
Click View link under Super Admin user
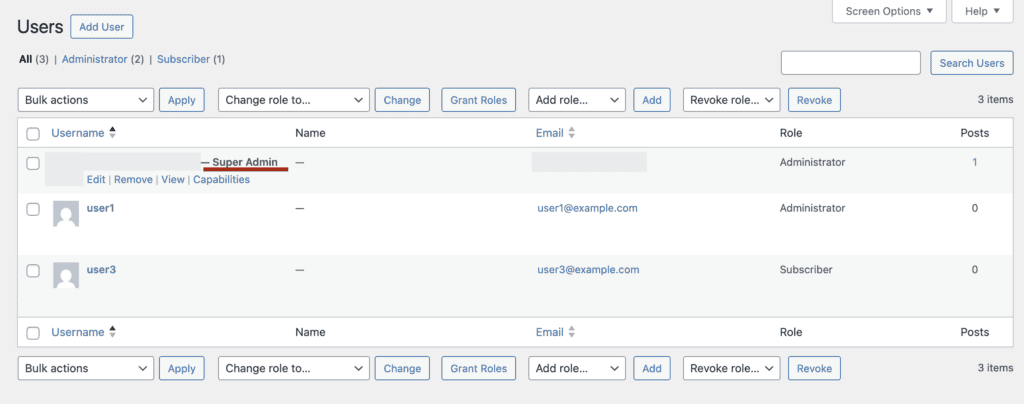click(x=173, y=179)
